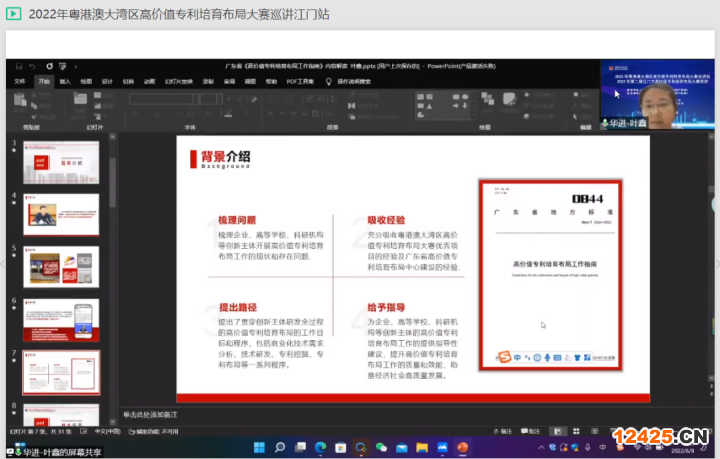The width and height of the screenshot is (720, 459).
Task: Open WeChat icon on the taskbar
Action: pyautogui.click(x=381, y=447)
